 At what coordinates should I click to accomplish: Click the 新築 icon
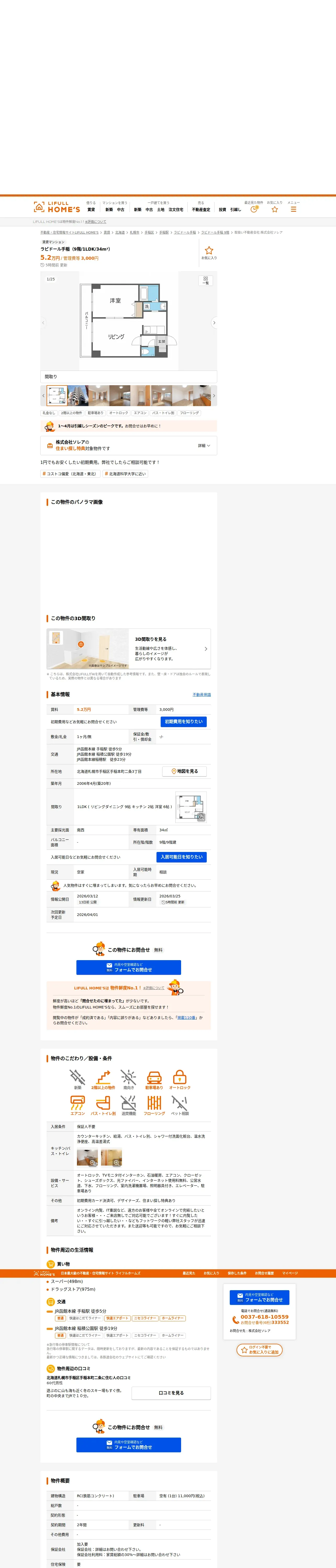77,1077
